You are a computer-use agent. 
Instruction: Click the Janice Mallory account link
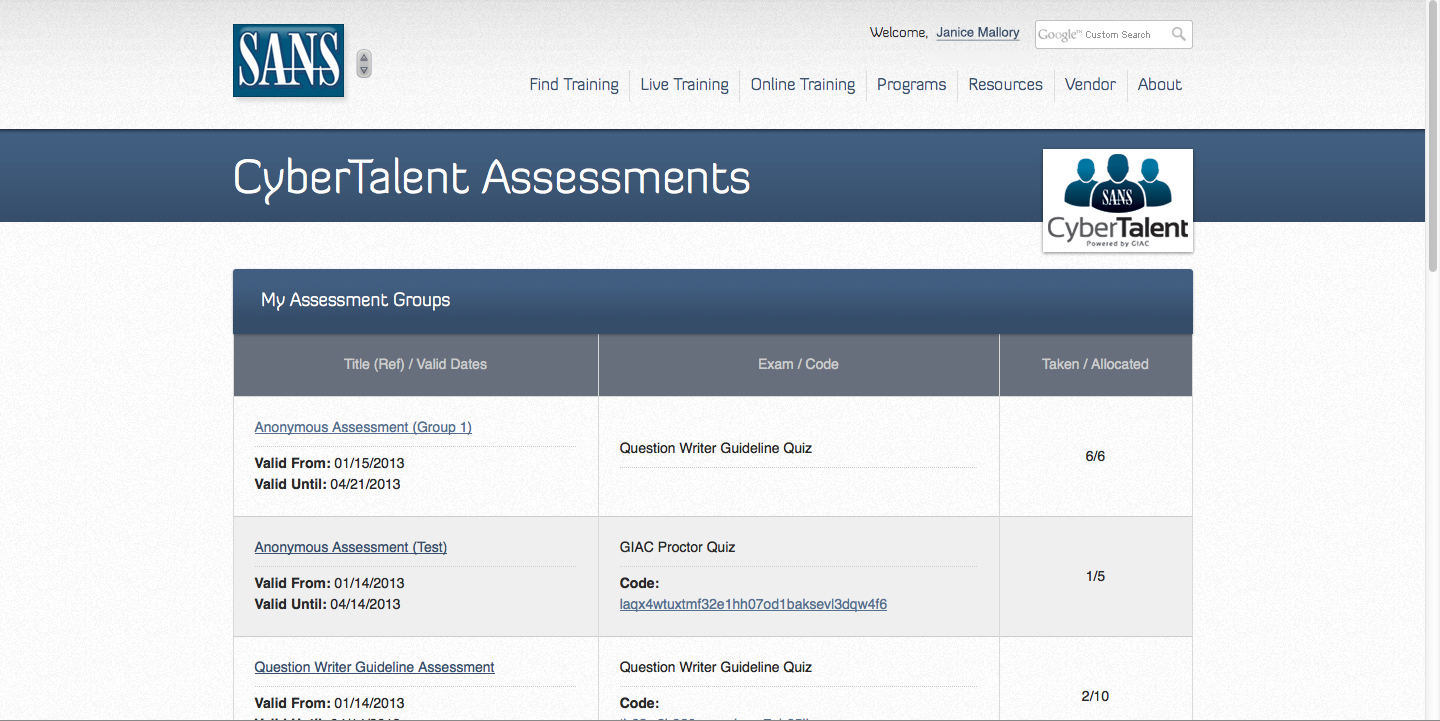(977, 33)
